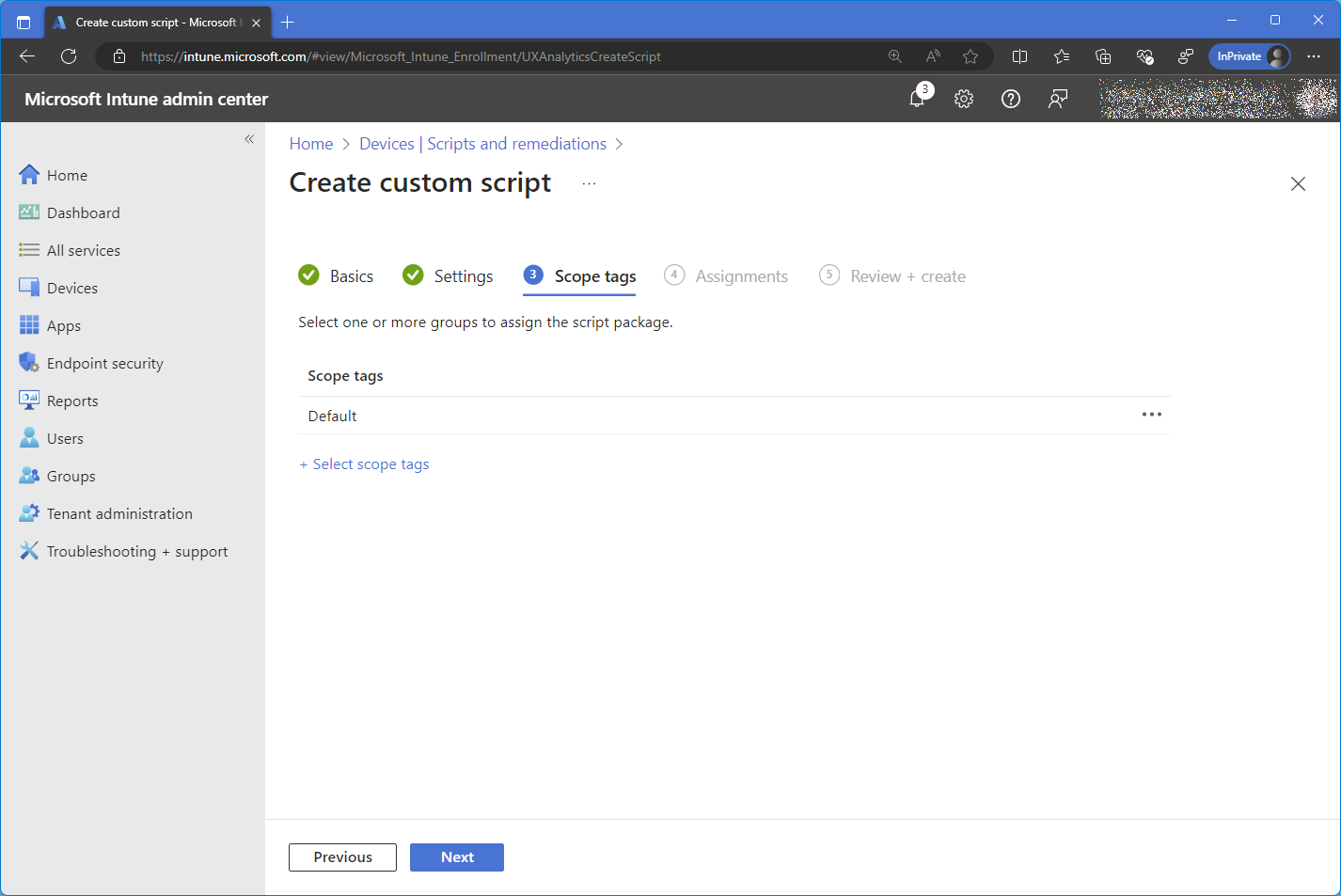Open the ellipsis menu for Default scope tag
This screenshot has height=896, width=1341.
[1151, 415]
